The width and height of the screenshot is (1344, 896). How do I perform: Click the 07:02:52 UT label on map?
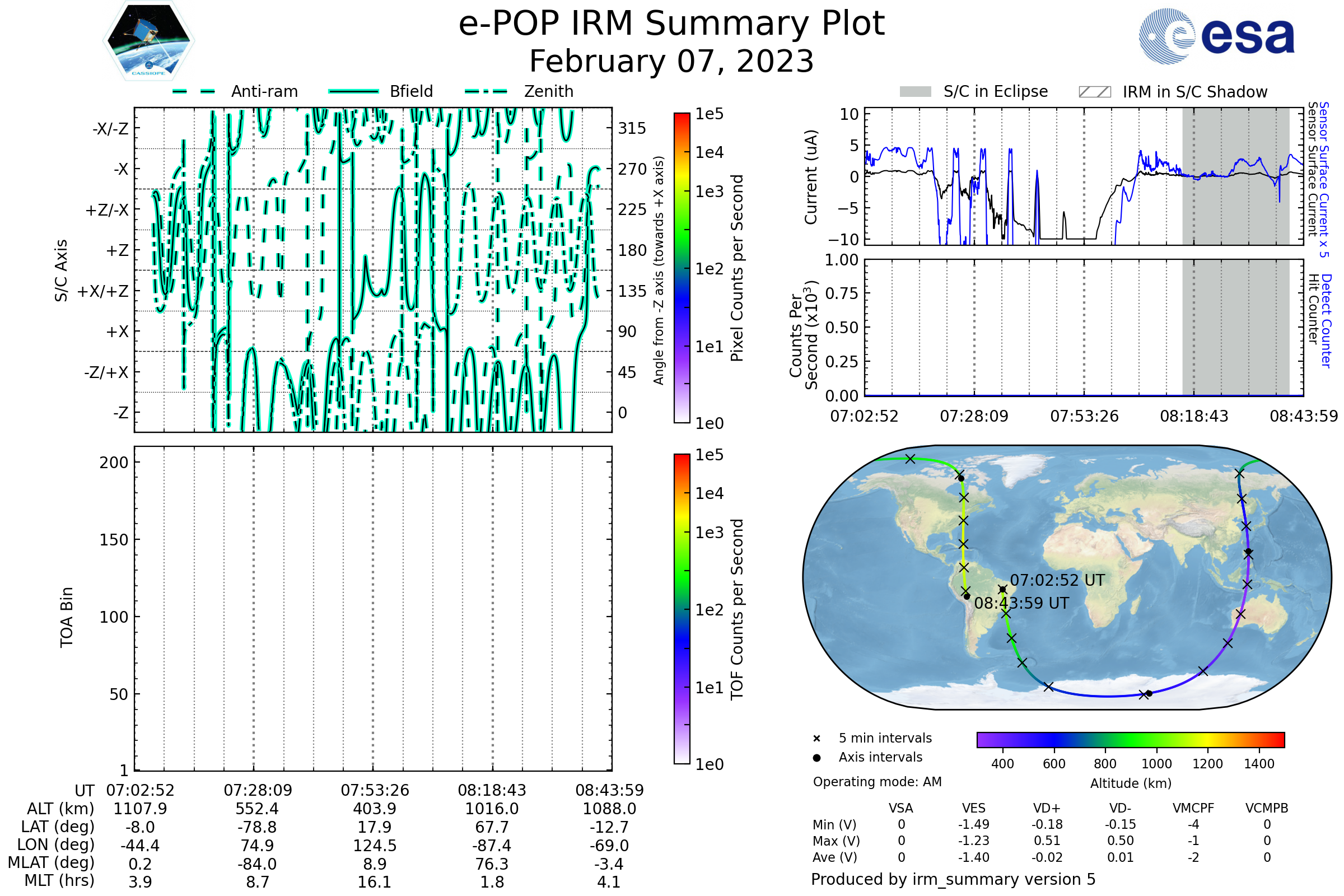pyautogui.click(x=1057, y=580)
